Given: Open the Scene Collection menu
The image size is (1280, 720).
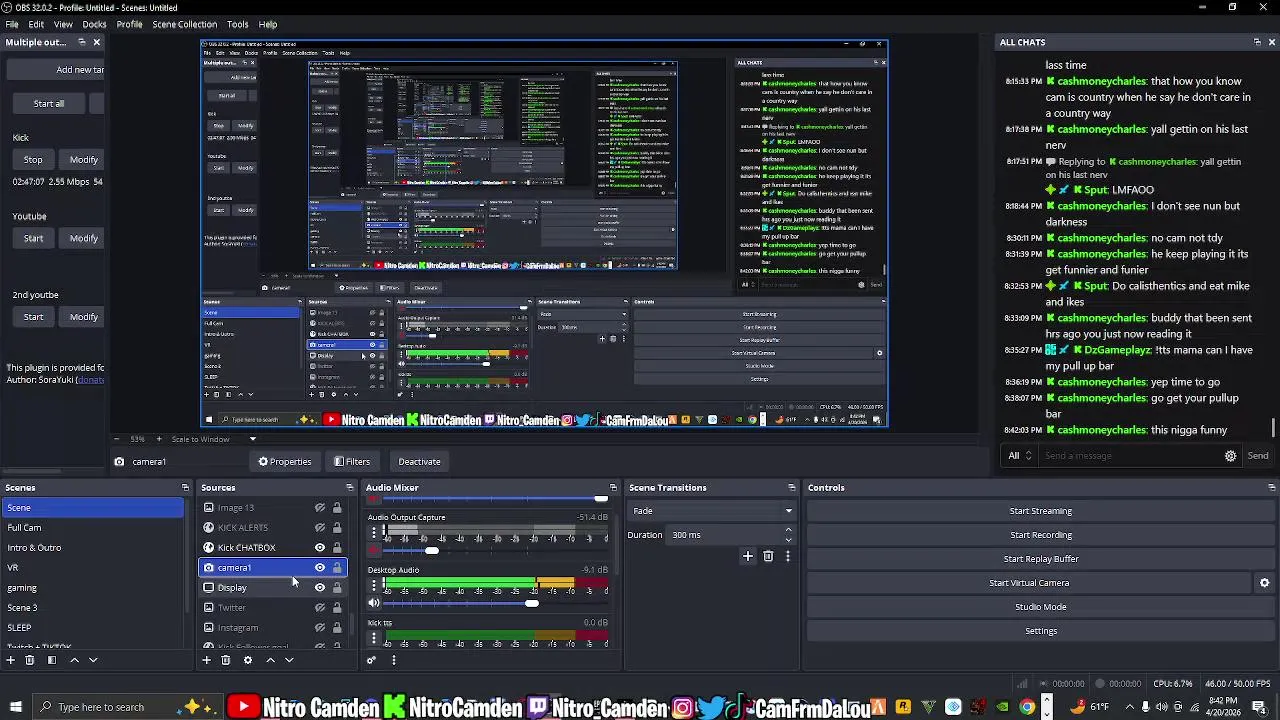Looking at the screenshot, I should coord(184,24).
